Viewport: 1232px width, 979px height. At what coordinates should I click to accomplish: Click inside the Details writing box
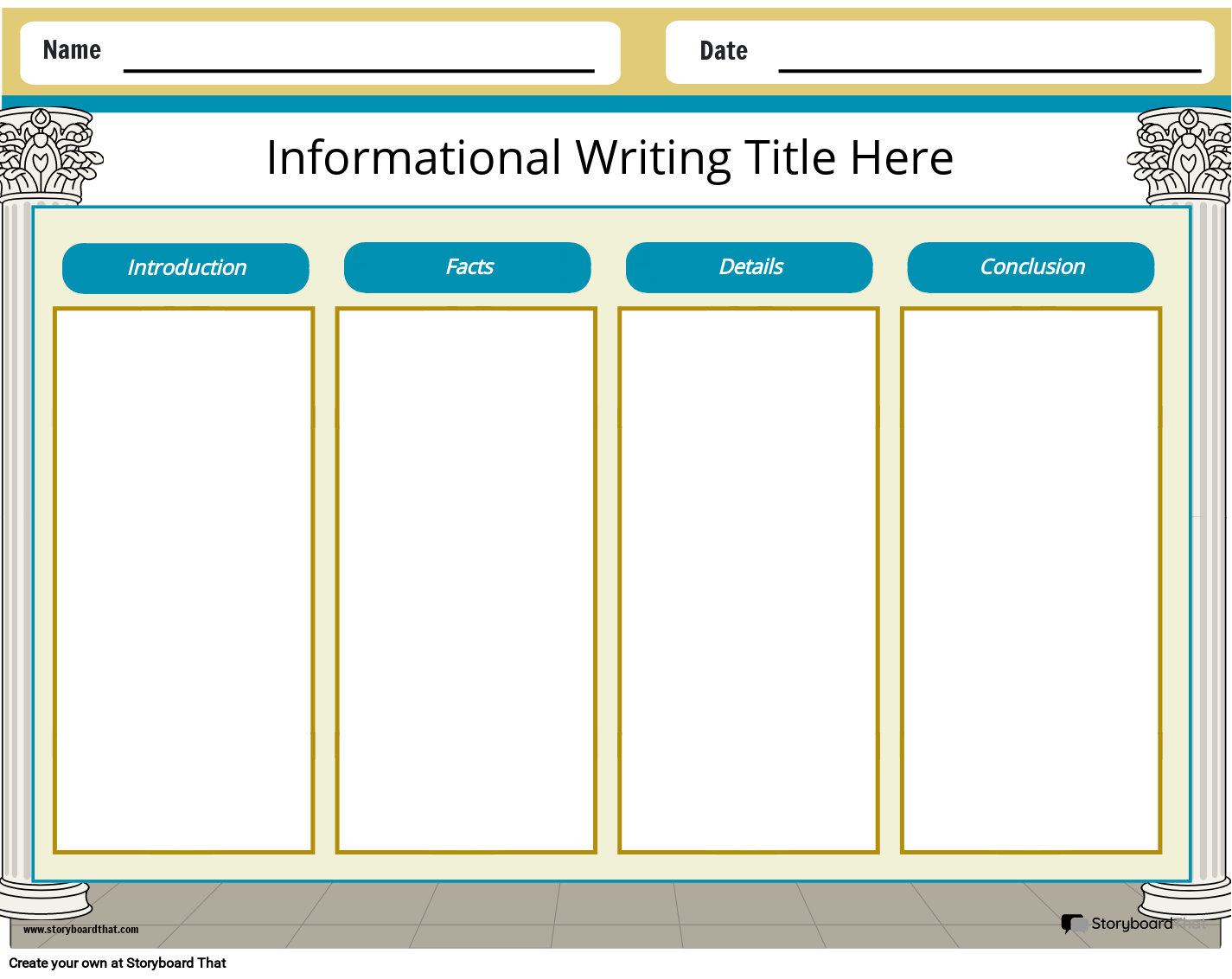[749, 580]
